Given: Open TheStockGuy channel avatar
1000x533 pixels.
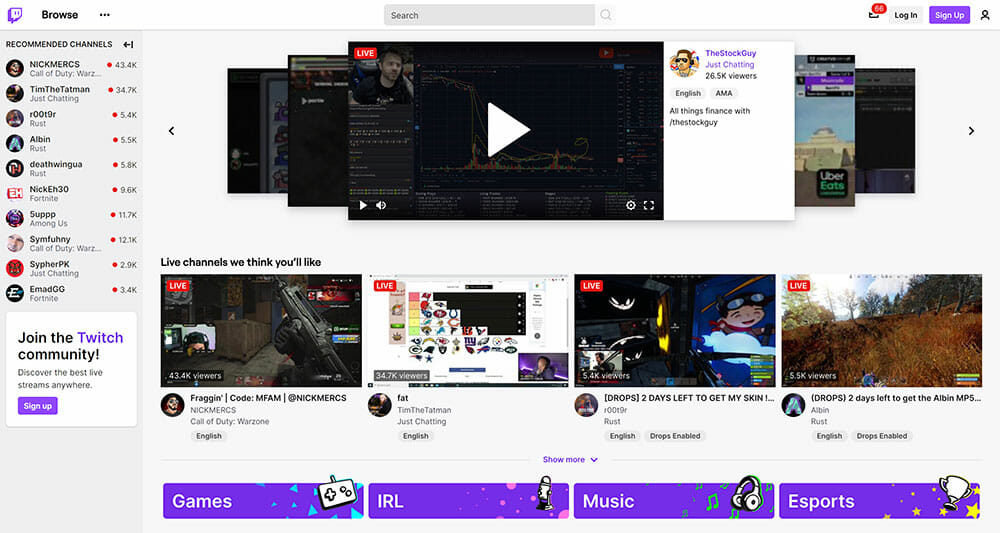Looking at the screenshot, I should click(684, 63).
